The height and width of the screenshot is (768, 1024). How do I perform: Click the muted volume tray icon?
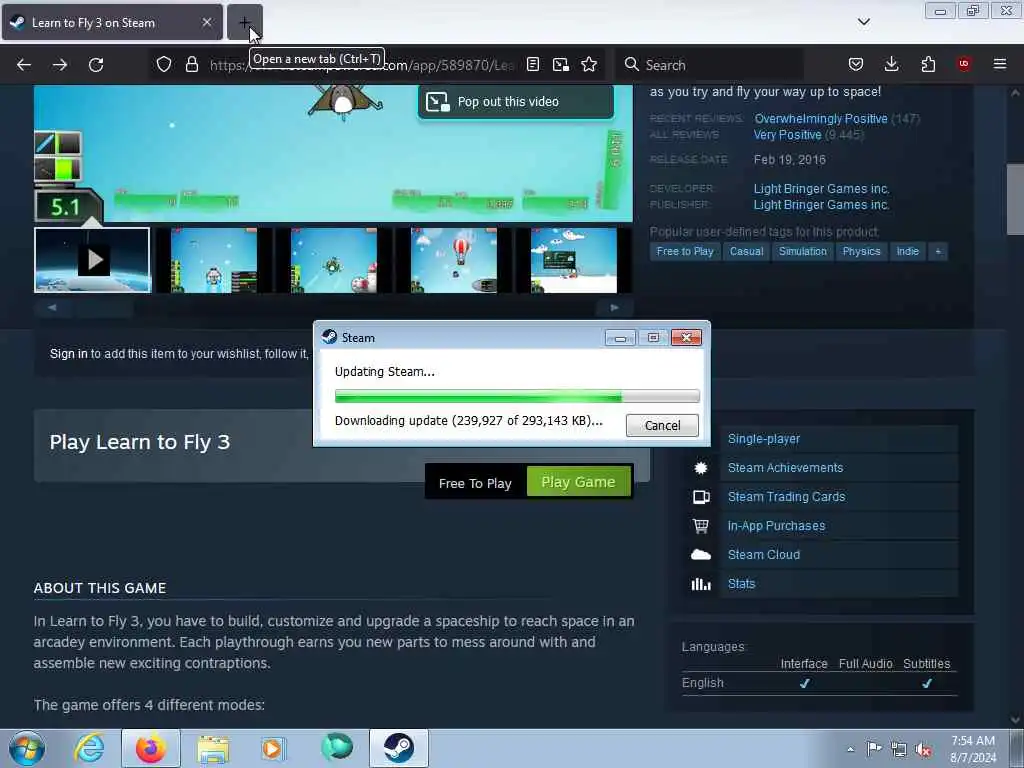coord(923,749)
